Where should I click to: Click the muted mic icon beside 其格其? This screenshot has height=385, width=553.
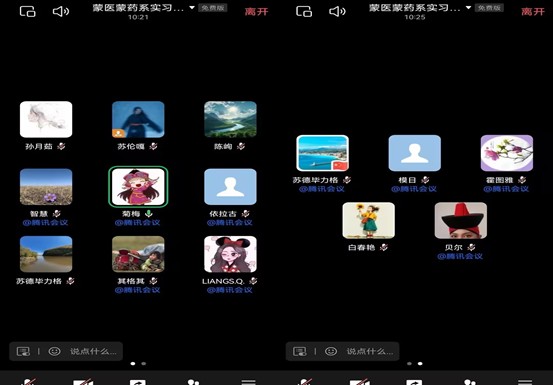tap(153, 281)
